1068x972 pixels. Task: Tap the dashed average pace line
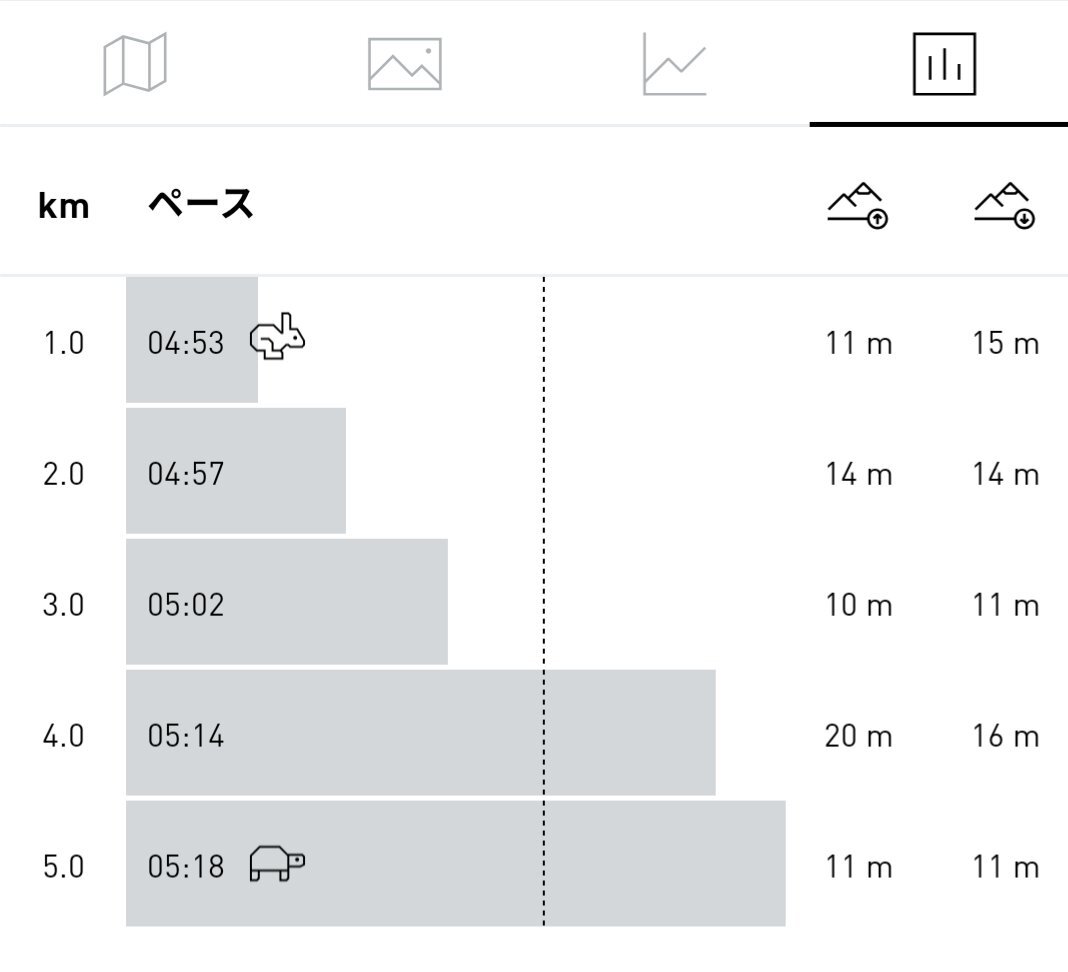pyautogui.click(x=544, y=601)
